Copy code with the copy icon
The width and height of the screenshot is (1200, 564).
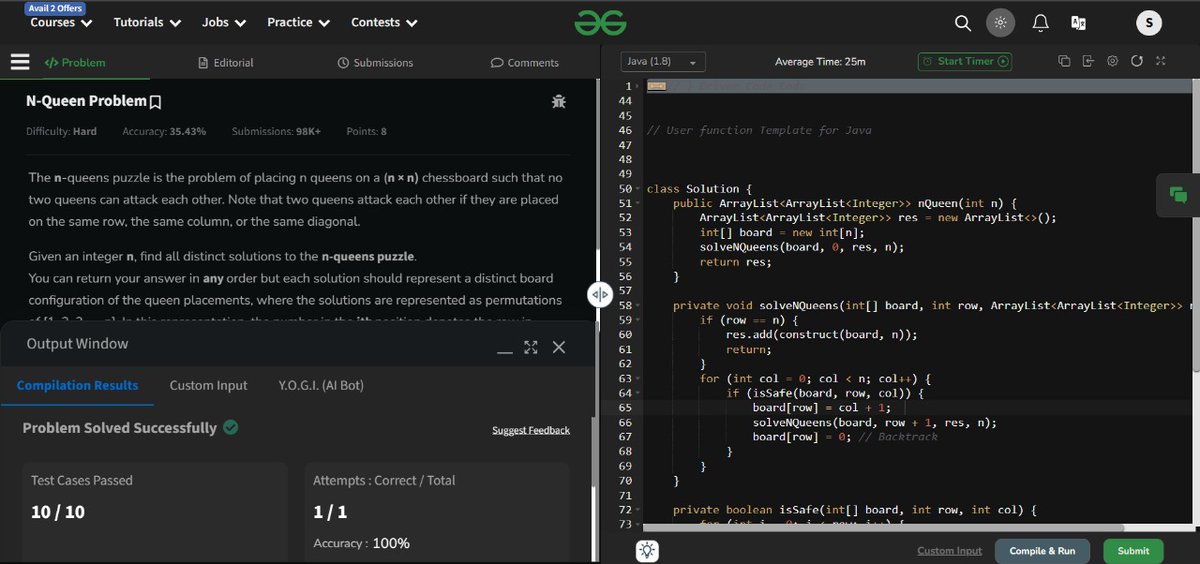(1064, 61)
